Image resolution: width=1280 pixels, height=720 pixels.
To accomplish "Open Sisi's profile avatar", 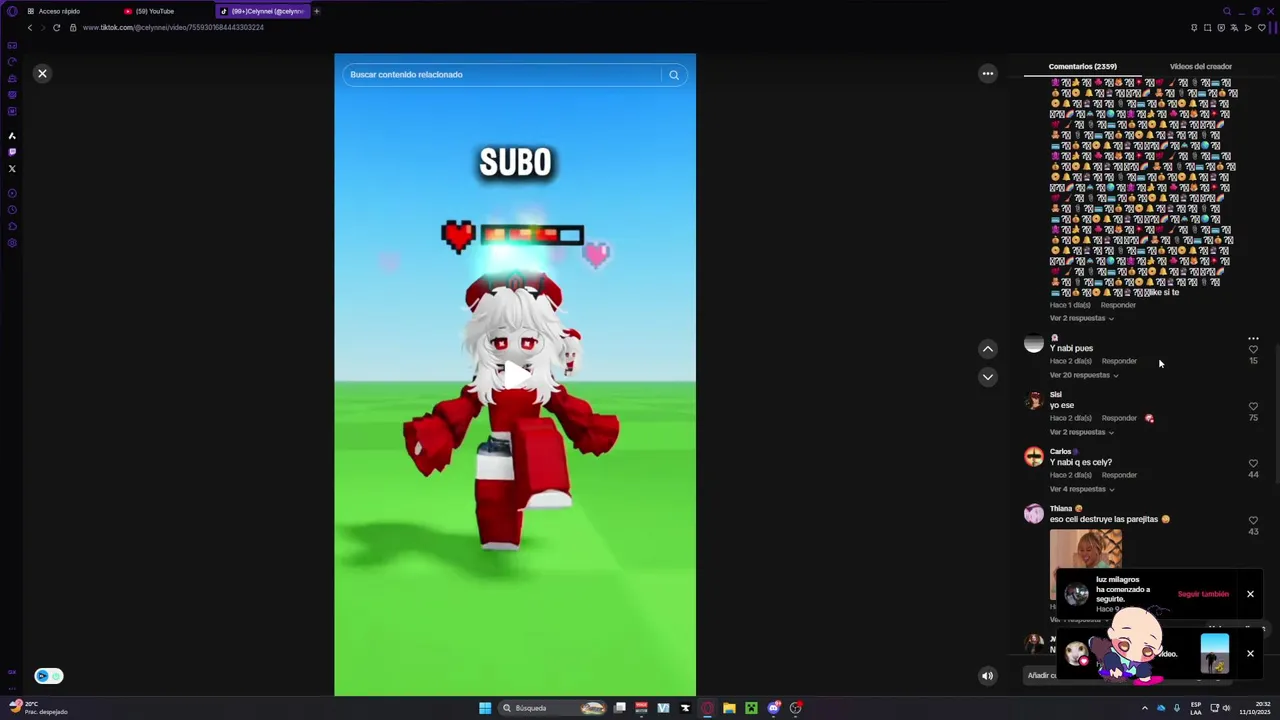I will pyautogui.click(x=1034, y=401).
